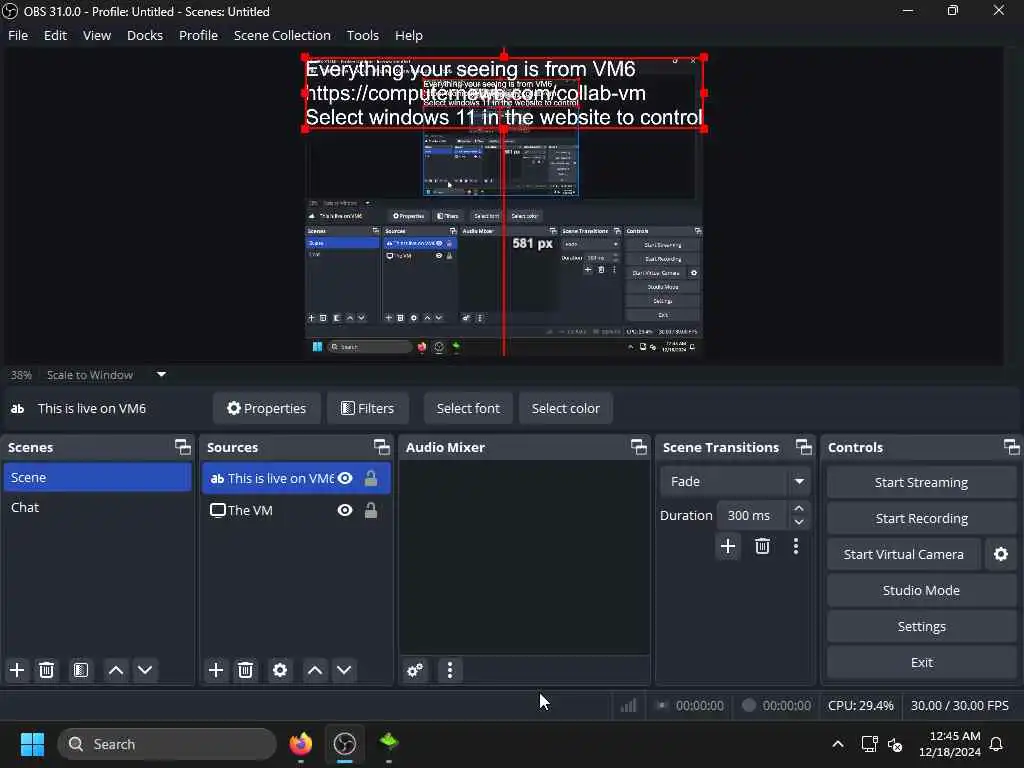Open Firefox from the taskbar

point(301,744)
